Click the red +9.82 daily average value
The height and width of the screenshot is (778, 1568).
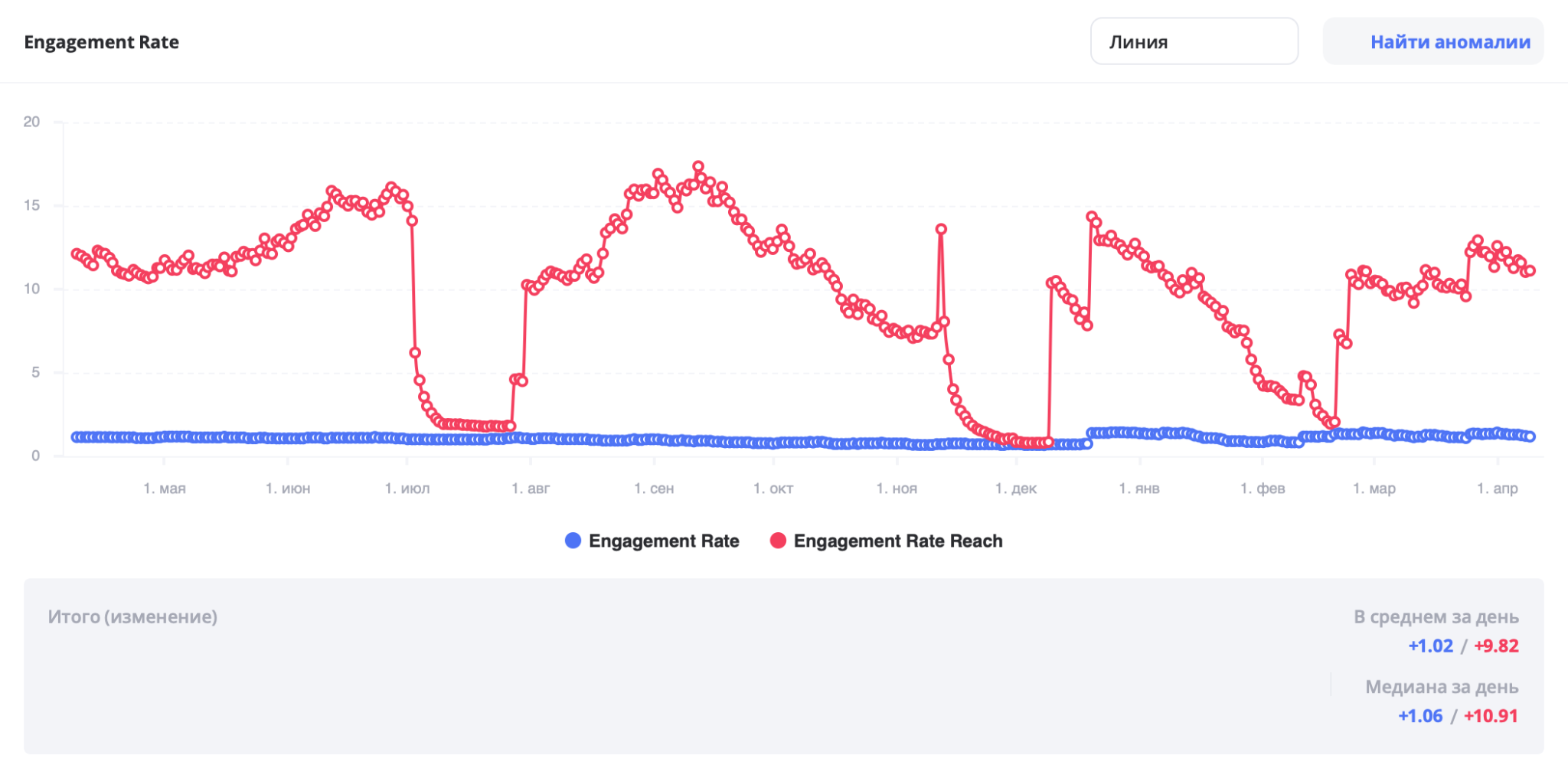[1496, 646]
